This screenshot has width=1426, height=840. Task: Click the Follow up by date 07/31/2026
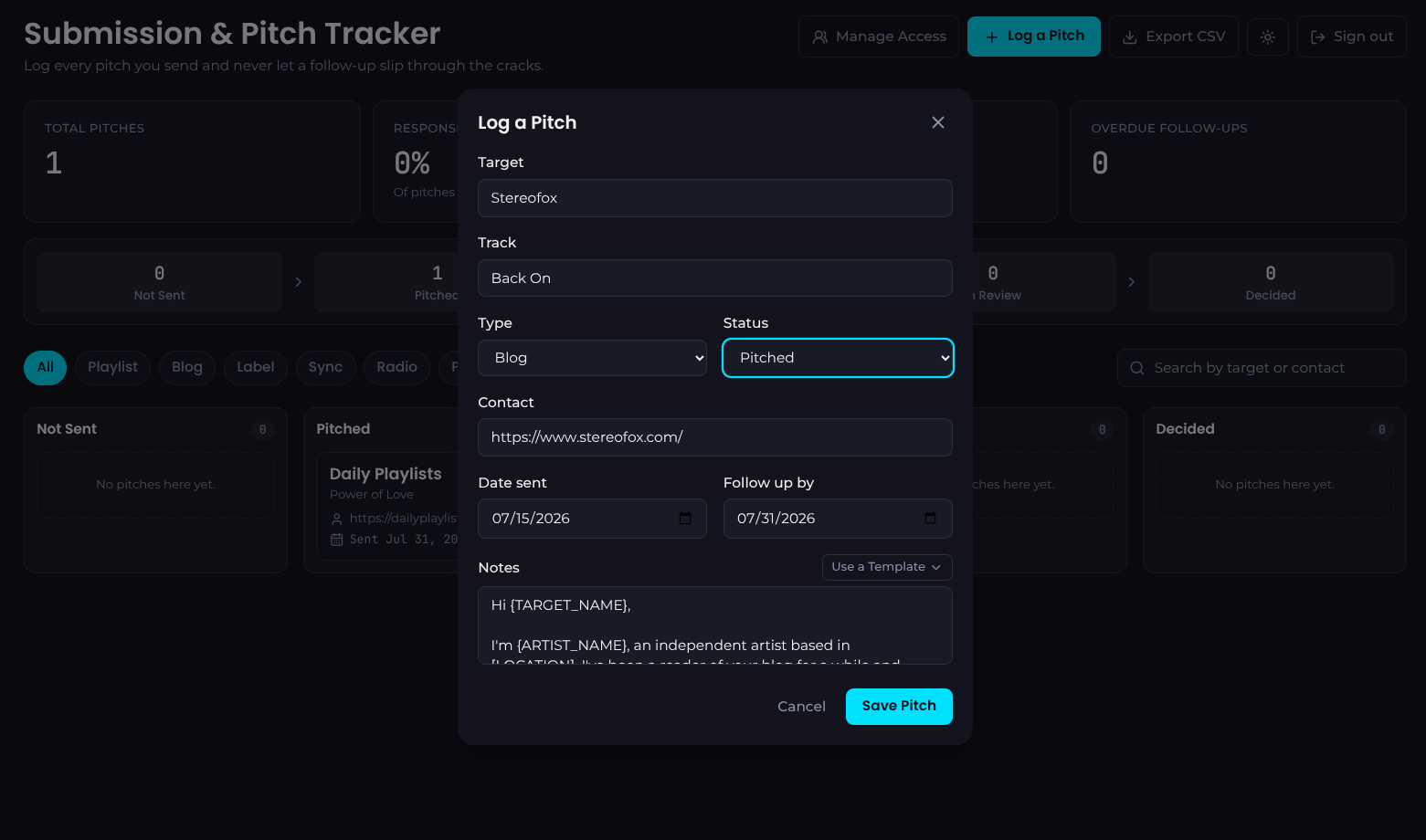pos(838,519)
